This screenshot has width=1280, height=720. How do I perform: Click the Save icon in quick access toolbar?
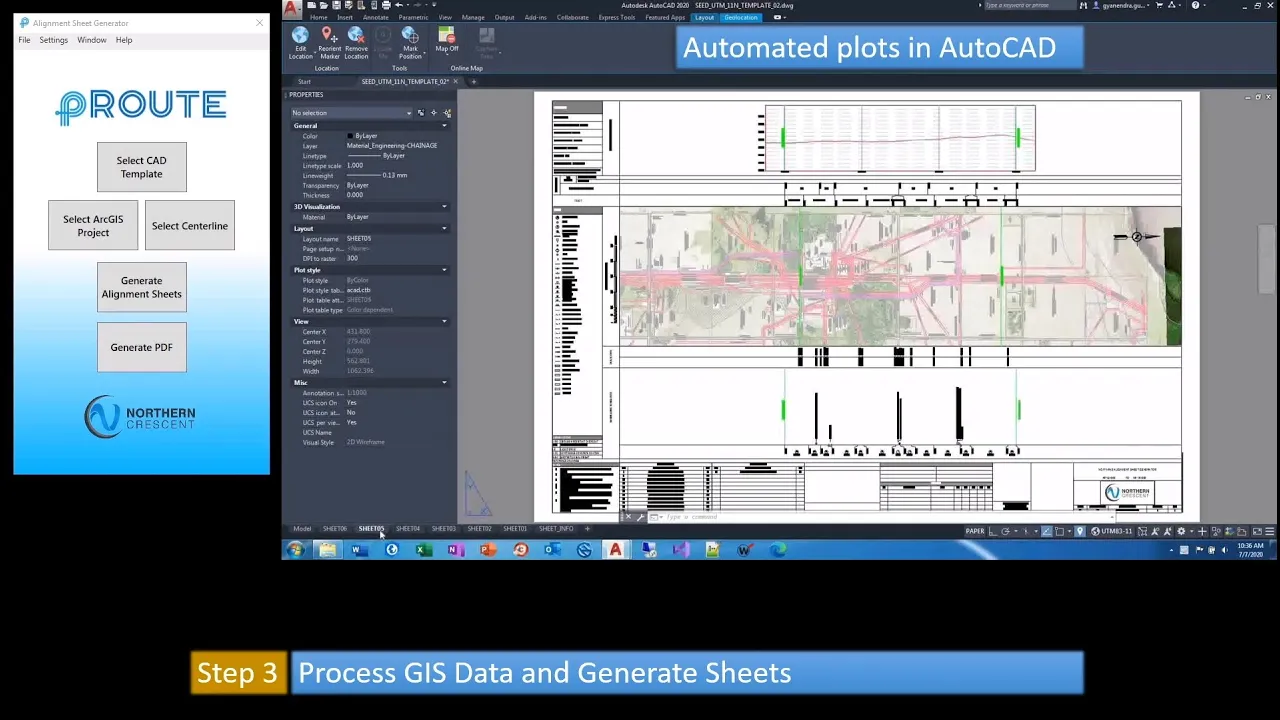coord(336,5)
